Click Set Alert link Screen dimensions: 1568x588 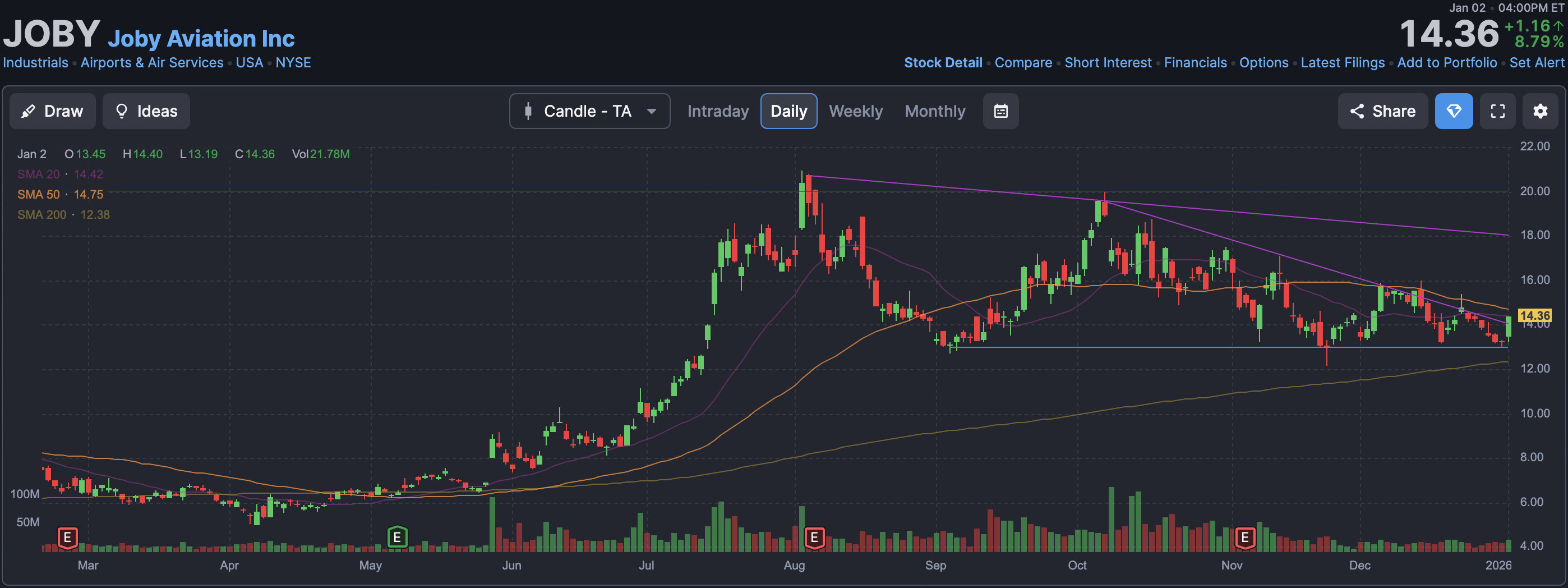click(x=1537, y=63)
